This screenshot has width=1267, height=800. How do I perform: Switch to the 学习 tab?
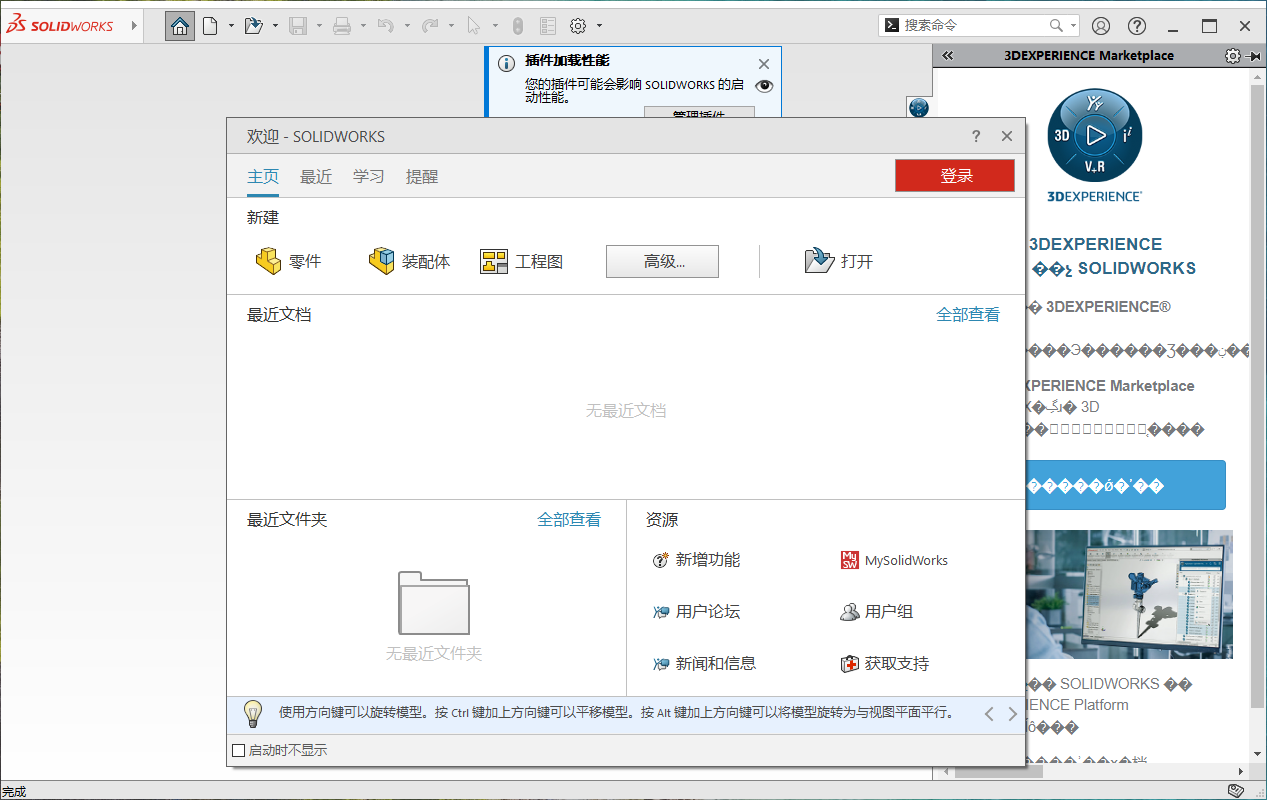tap(368, 176)
